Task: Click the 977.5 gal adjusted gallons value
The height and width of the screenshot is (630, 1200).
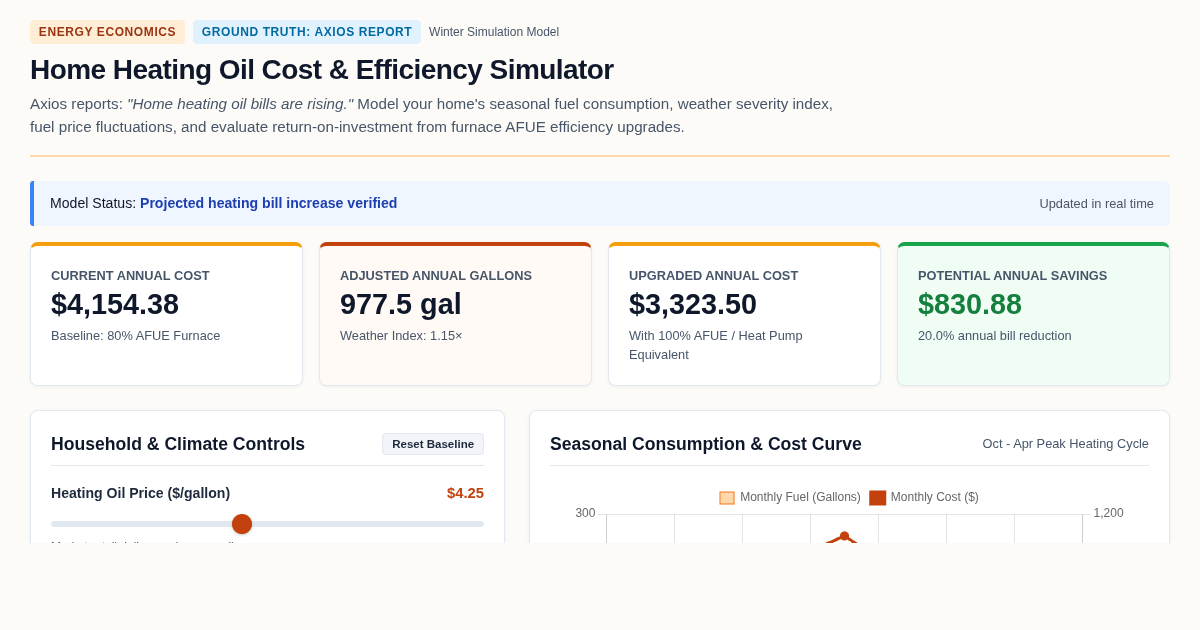Action: (401, 304)
